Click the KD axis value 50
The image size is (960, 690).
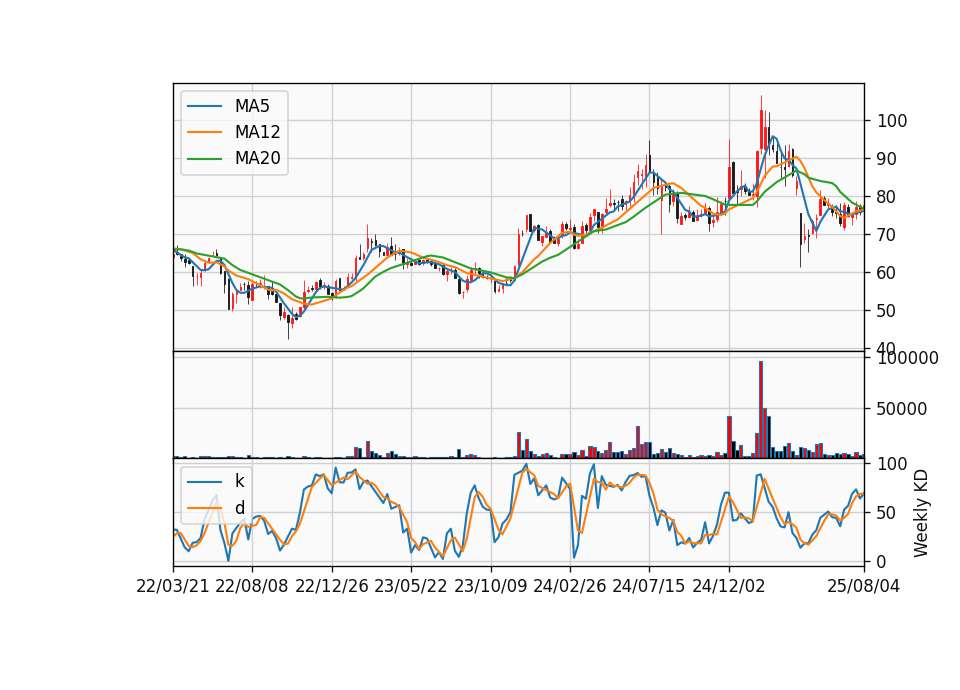click(887, 512)
